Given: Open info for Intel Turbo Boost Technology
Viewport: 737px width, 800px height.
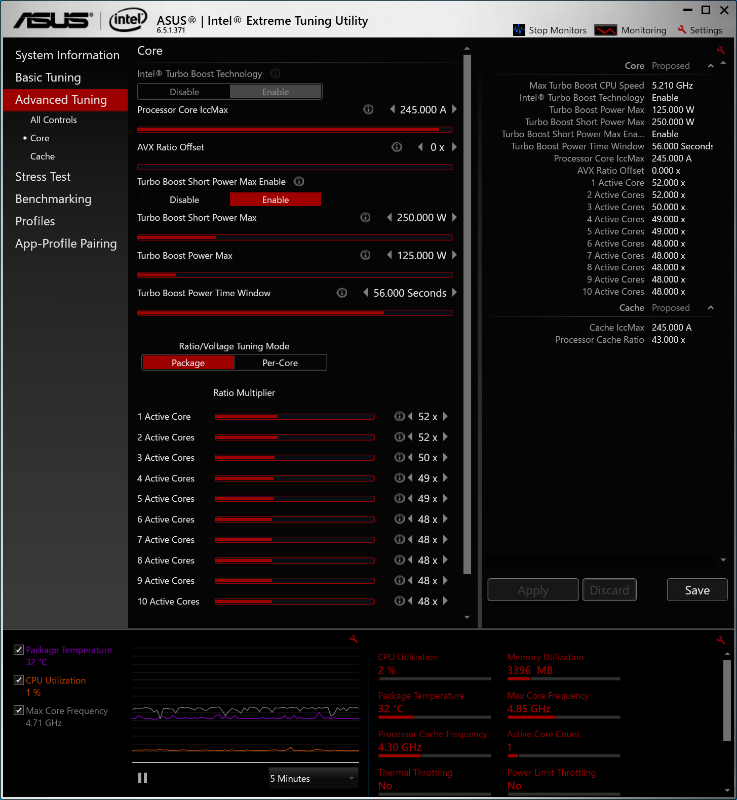Looking at the screenshot, I should pyautogui.click(x=275, y=73).
